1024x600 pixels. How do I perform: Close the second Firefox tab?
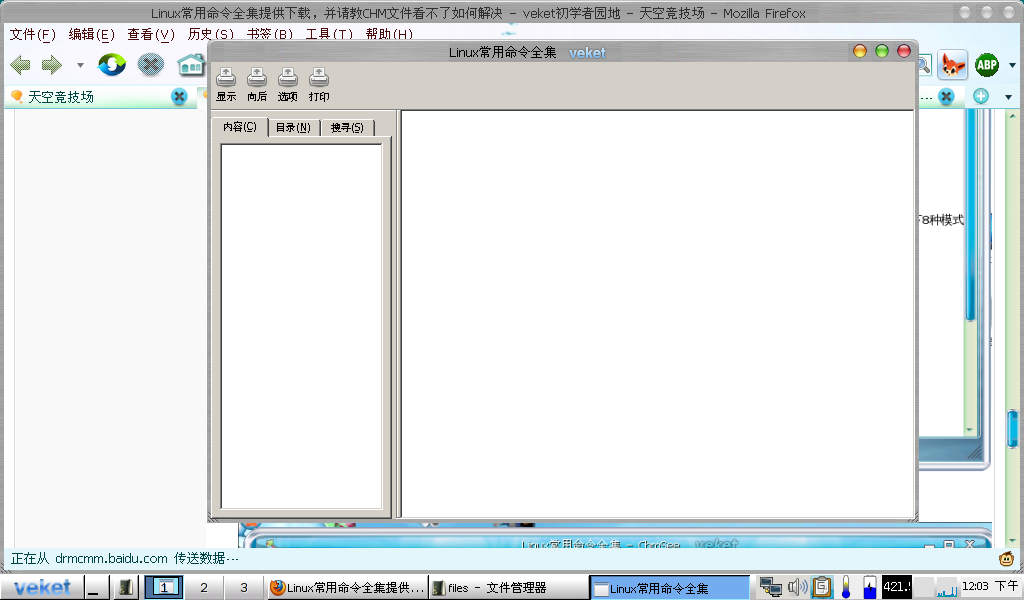tap(946, 97)
